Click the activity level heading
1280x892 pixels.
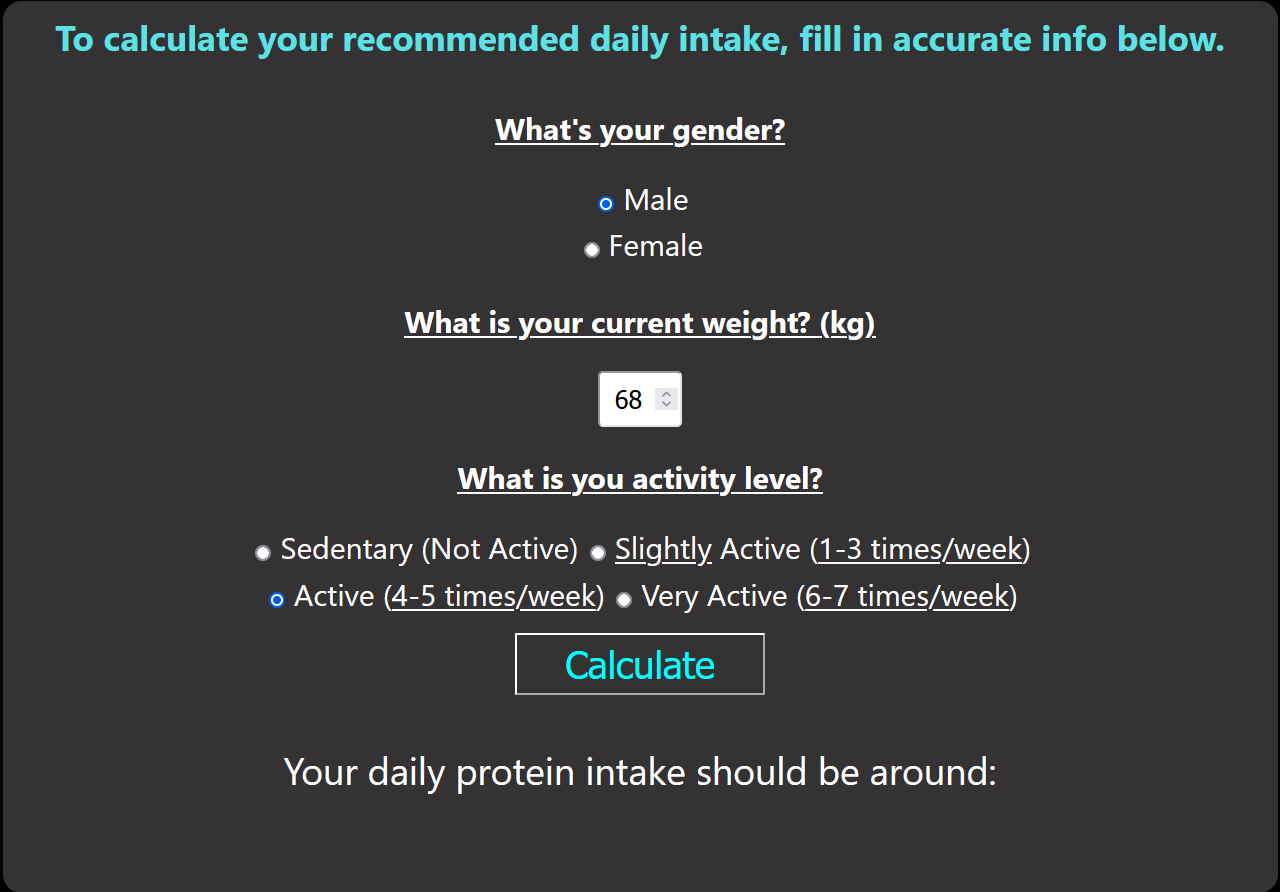[640, 479]
